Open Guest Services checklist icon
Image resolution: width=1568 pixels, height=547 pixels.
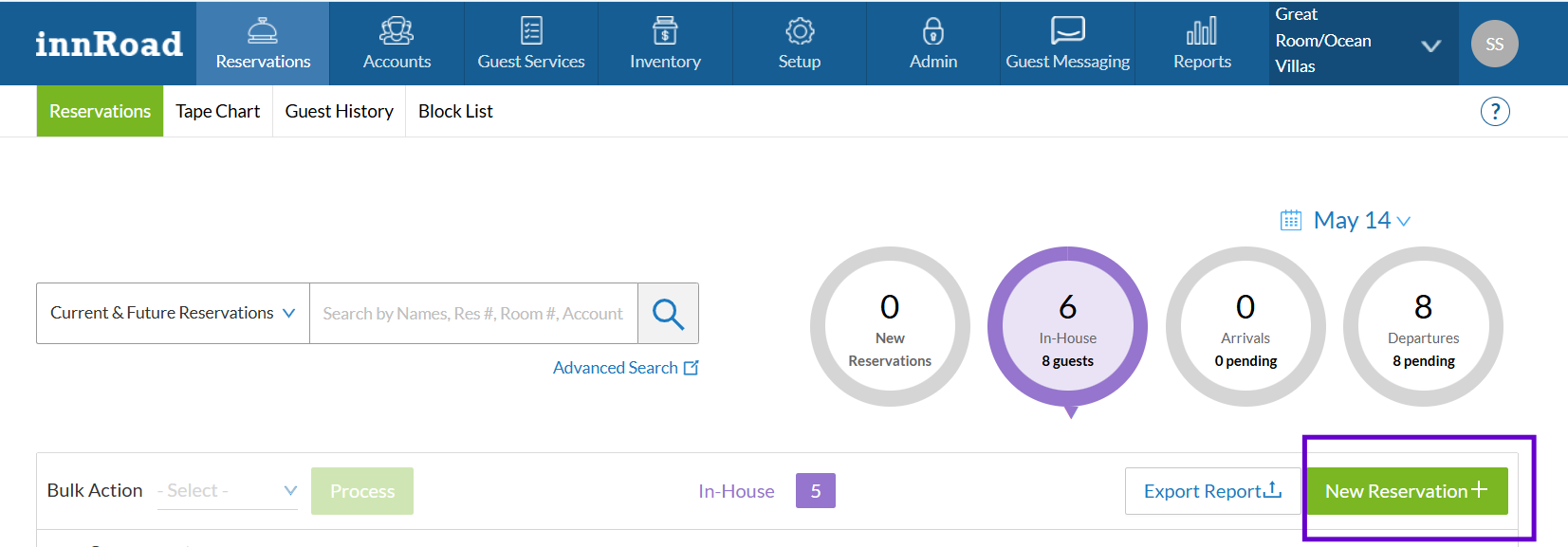531,31
